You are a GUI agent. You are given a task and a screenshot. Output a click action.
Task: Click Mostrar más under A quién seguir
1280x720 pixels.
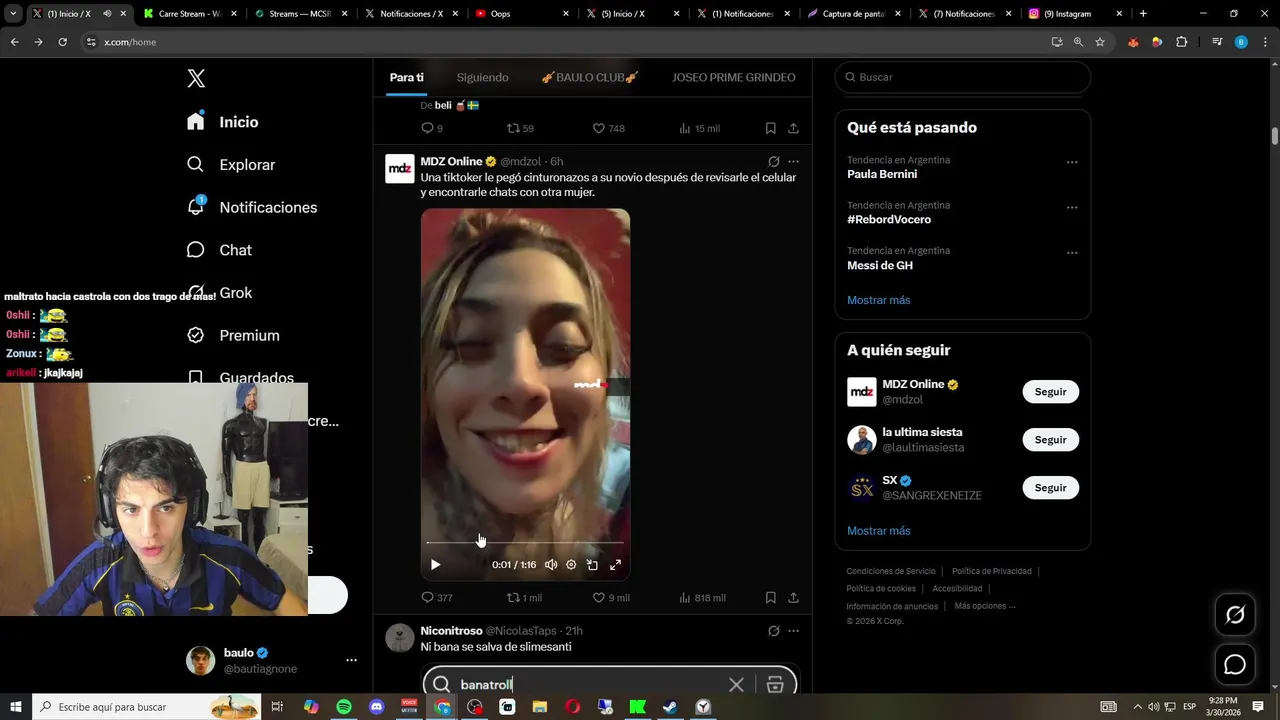click(x=878, y=531)
